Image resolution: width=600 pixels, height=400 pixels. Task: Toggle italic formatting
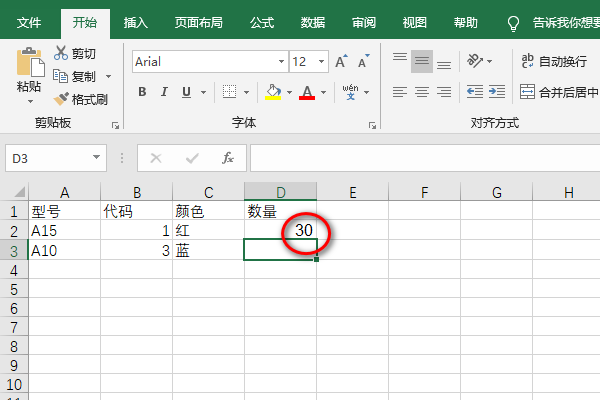164,92
